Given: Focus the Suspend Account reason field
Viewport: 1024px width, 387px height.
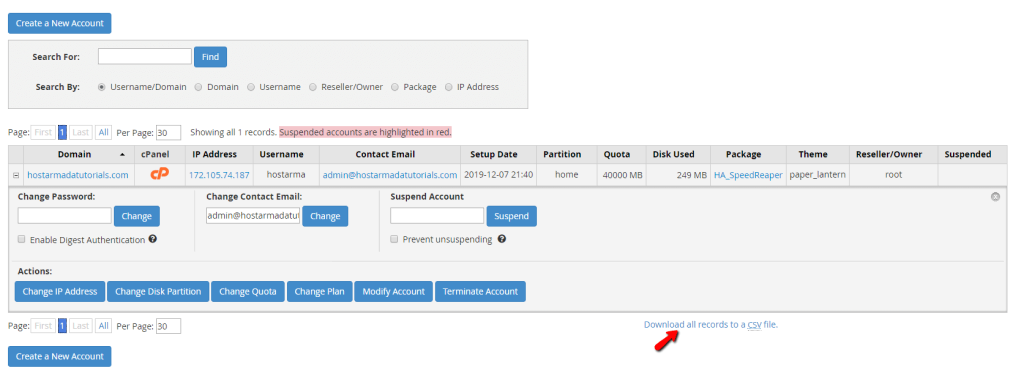Looking at the screenshot, I should coord(437,215).
